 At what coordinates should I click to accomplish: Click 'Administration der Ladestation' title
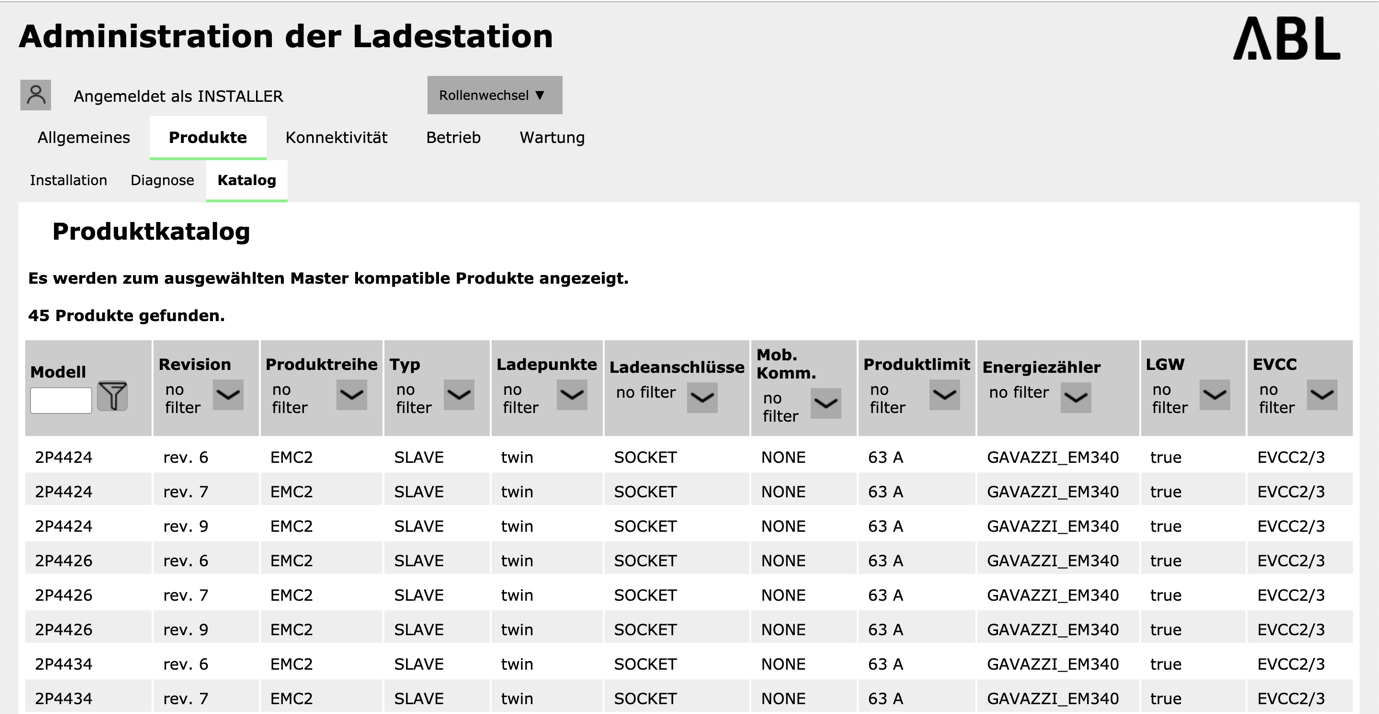pos(286,36)
